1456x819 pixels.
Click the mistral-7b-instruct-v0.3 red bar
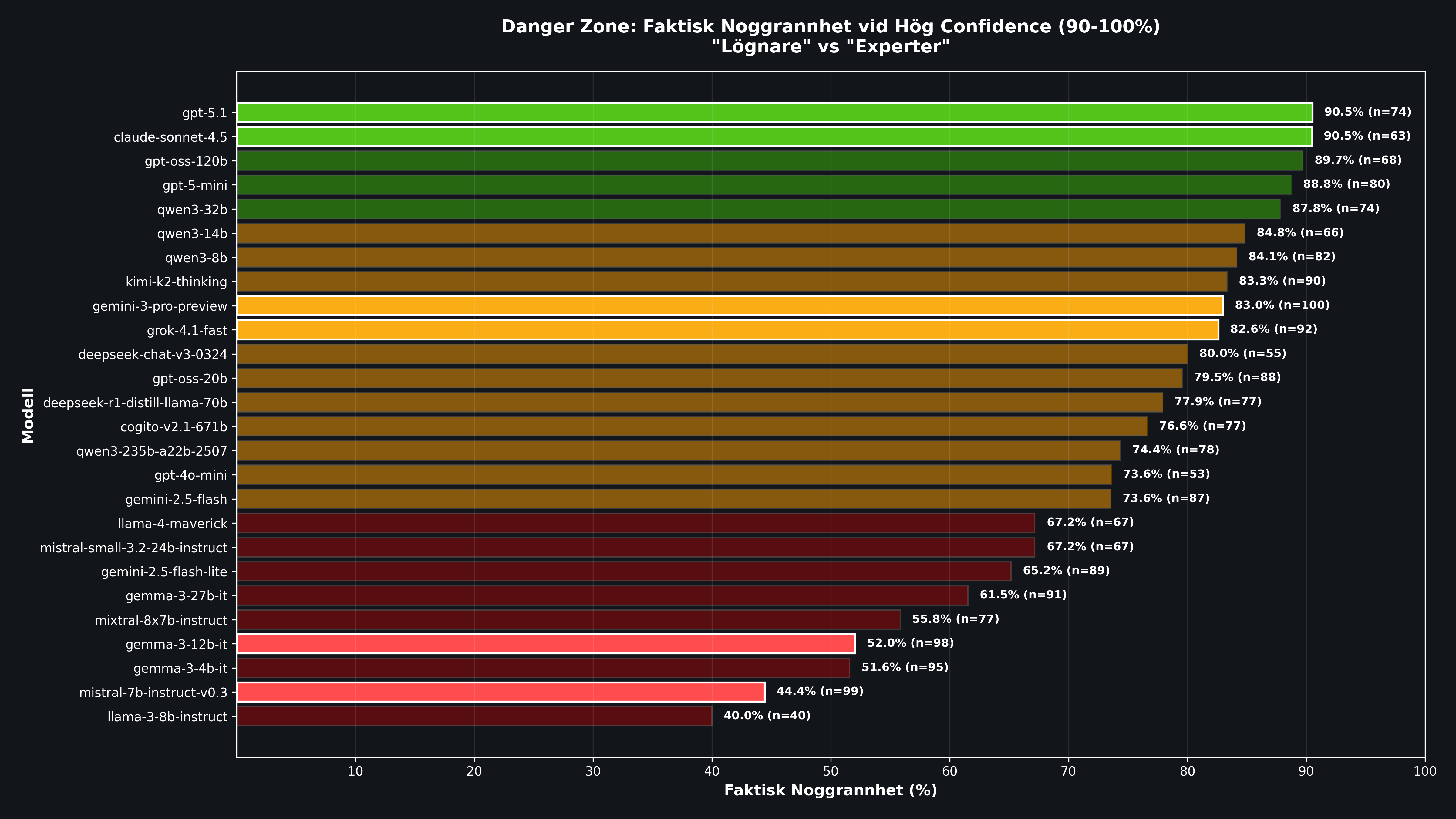click(501, 692)
